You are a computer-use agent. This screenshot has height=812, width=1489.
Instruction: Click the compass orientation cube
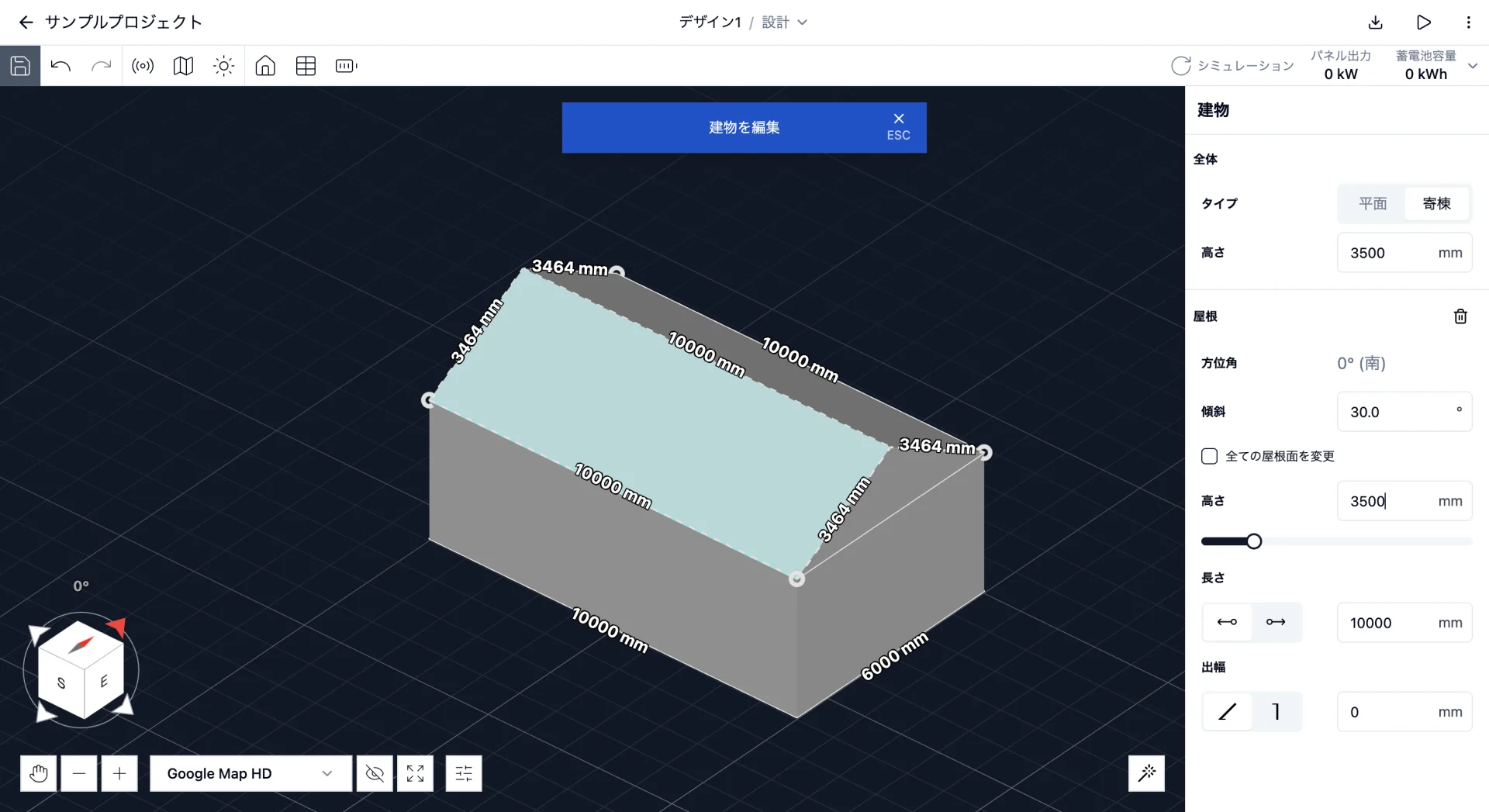(81, 669)
